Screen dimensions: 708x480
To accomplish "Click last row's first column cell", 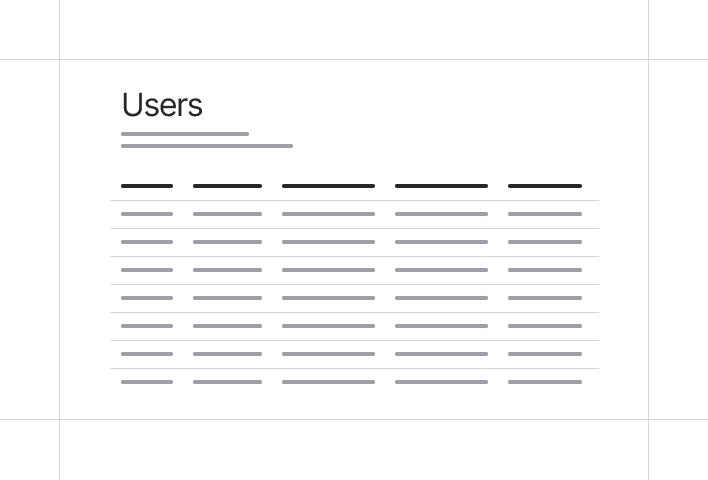I will 147,382.
